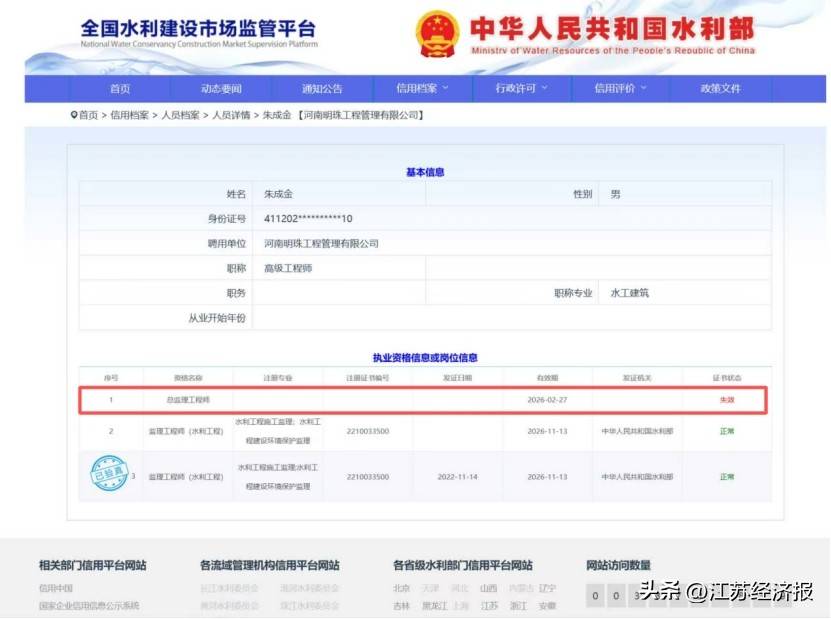Click the 全国水利建设市场监管平台 site title

(198, 28)
